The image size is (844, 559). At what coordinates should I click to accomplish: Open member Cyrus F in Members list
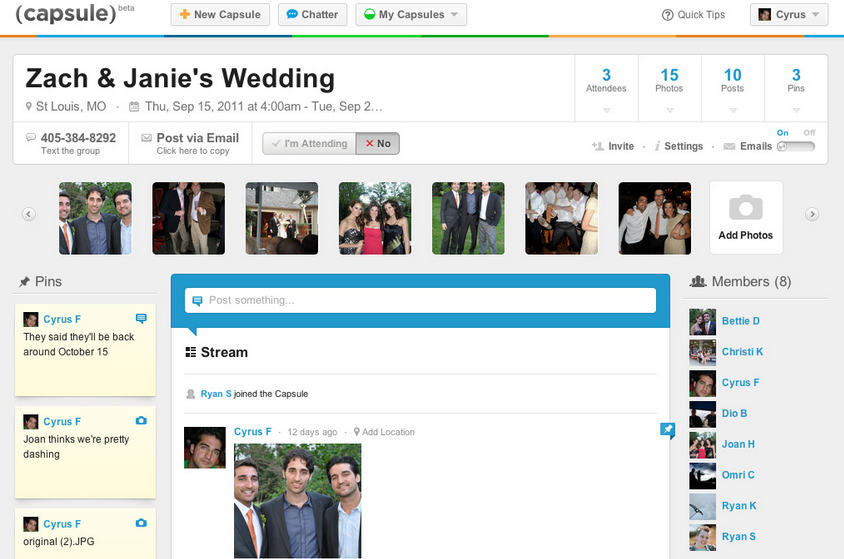pos(741,383)
